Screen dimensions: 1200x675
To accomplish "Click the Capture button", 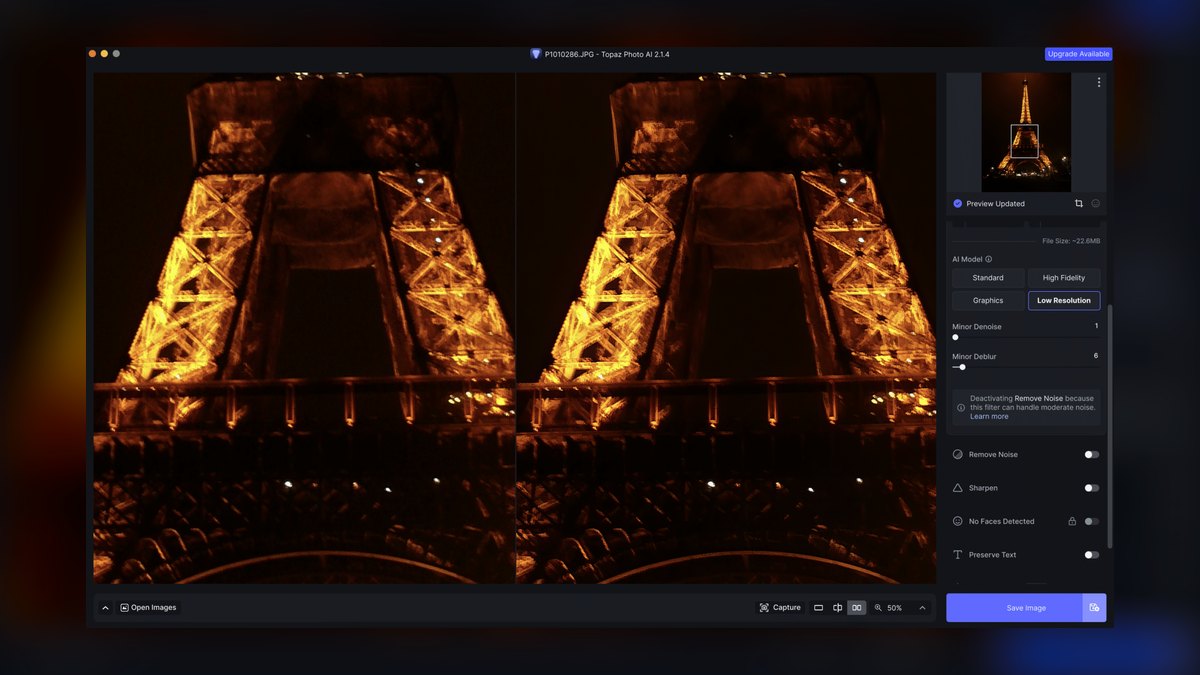I will [780, 608].
